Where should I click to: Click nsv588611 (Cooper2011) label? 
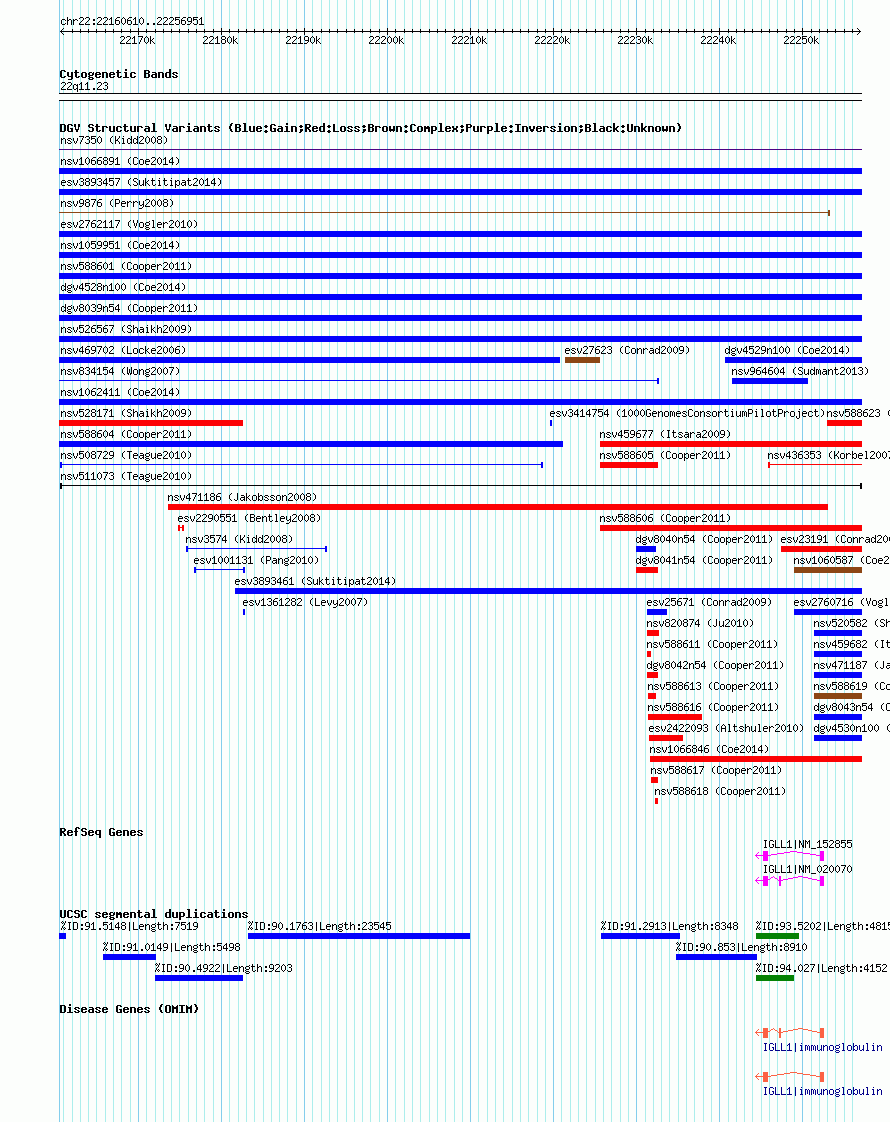pyautogui.click(x=713, y=644)
